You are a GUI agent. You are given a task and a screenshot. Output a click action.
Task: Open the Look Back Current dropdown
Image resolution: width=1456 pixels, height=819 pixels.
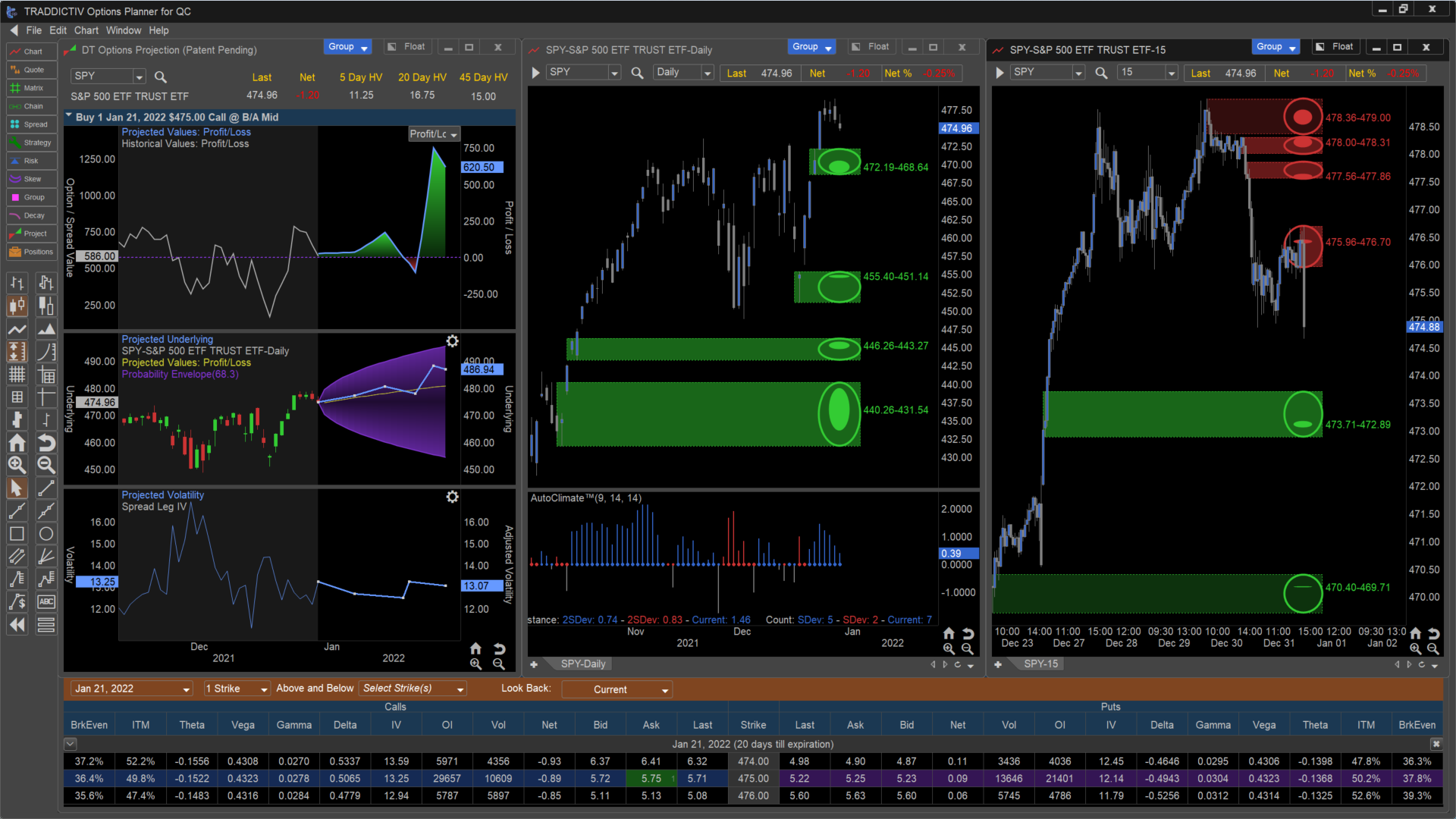pos(617,689)
